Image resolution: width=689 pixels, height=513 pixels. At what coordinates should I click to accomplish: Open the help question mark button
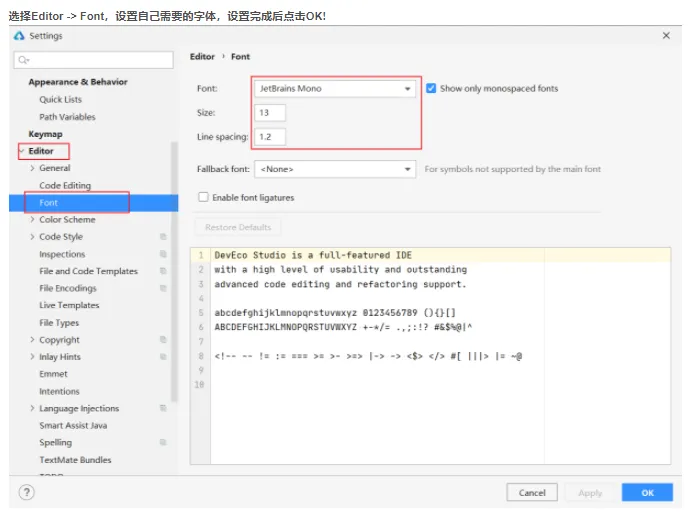[x=27, y=492]
